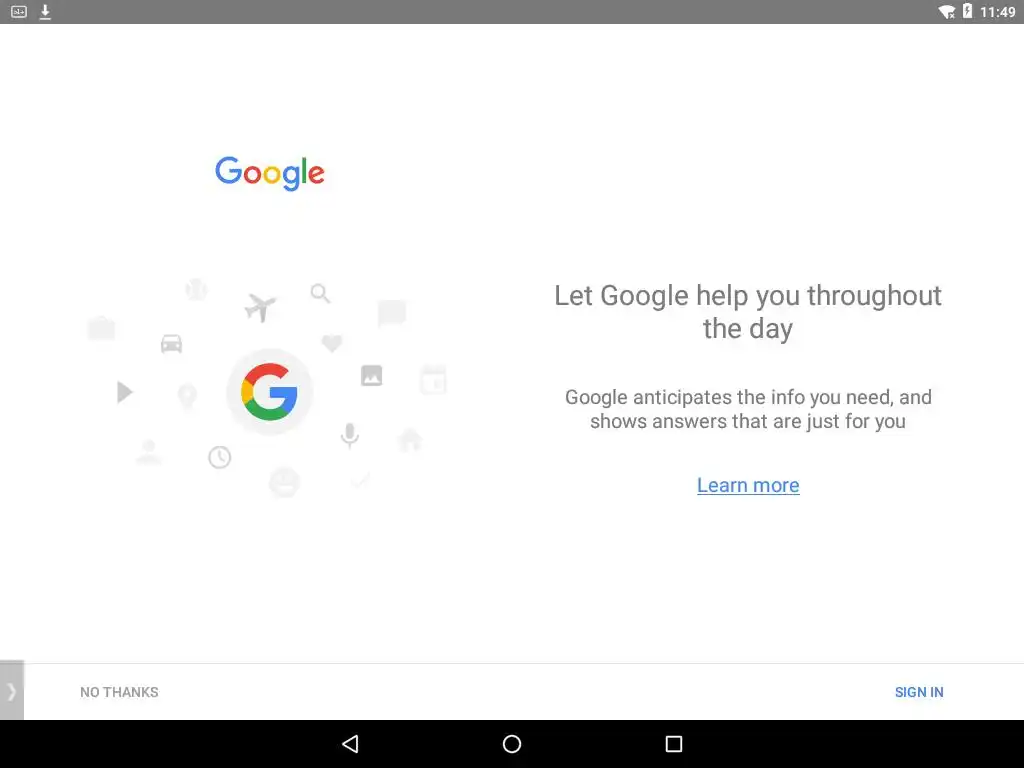1024x768 pixels.
Task: Open Recent apps square button
Action: [673, 744]
